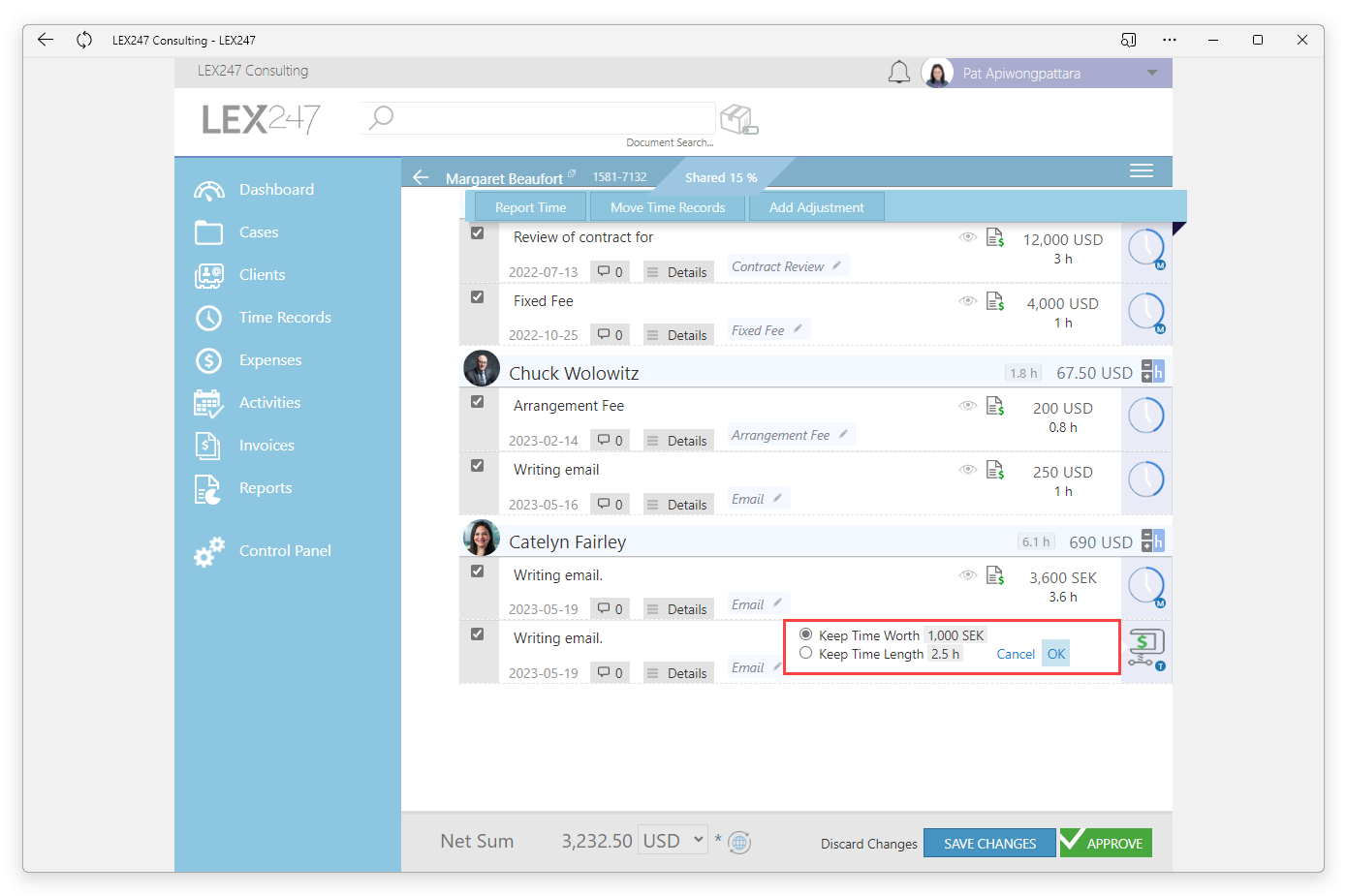Click the Invoices document icon
1347x896 pixels.
208,446
